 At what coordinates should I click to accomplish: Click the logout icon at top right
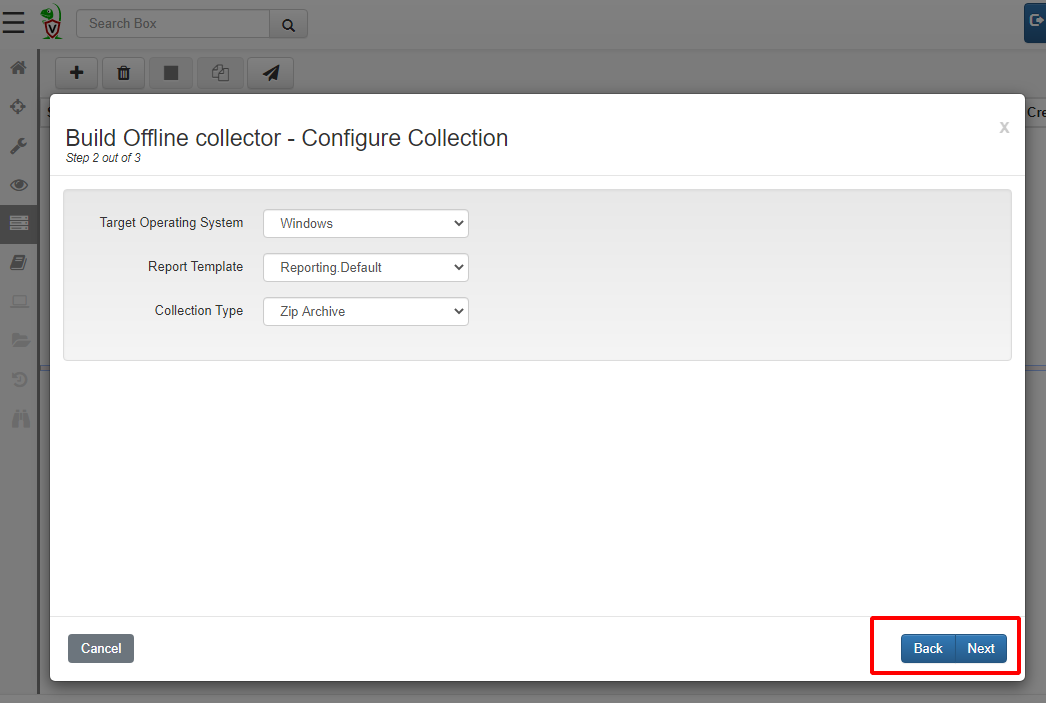point(1035,21)
